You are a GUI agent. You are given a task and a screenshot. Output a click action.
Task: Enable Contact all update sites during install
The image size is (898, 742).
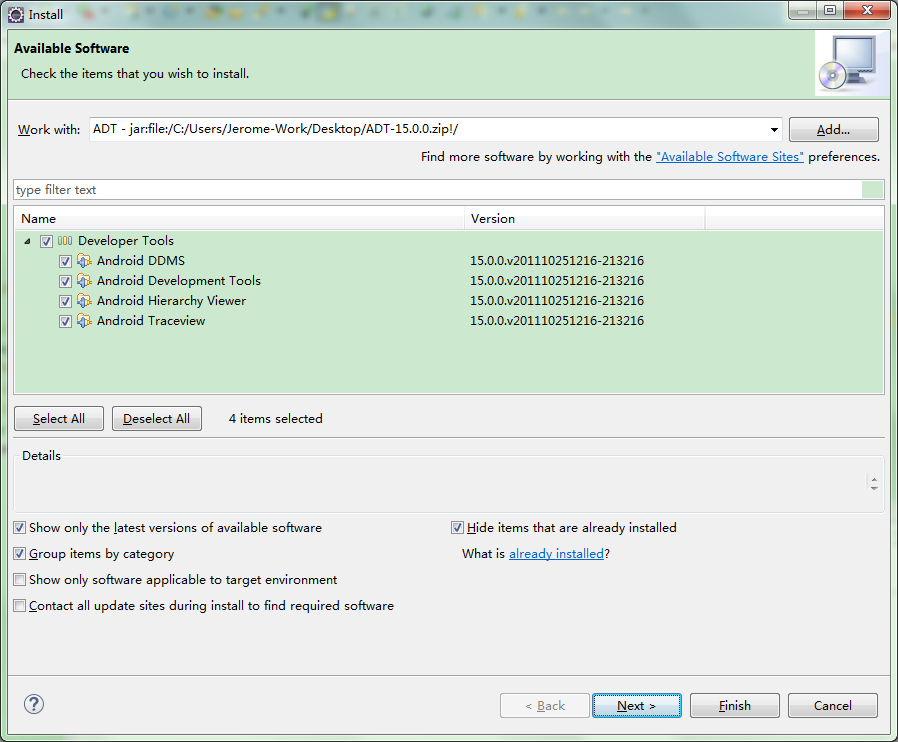coord(19,606)
